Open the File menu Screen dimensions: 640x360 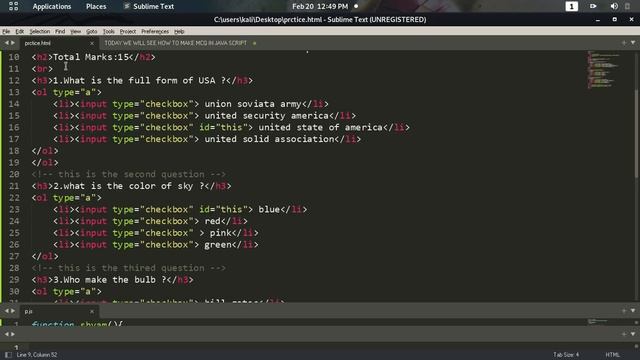(6, 31)
